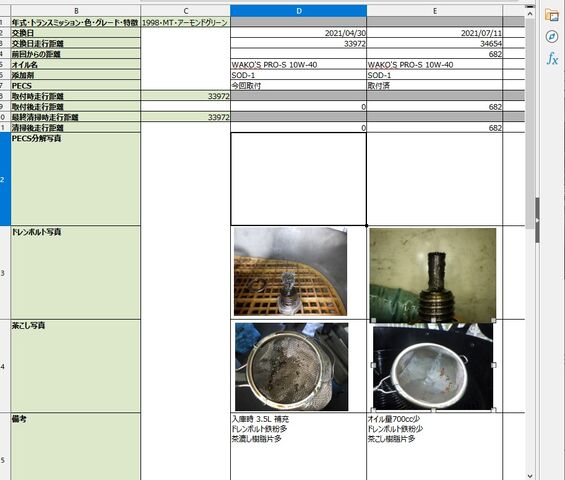Click SOD-1 cell in column D
Image resolution: width=565 pixels, height=480 pixels.
tap(298, 75)
